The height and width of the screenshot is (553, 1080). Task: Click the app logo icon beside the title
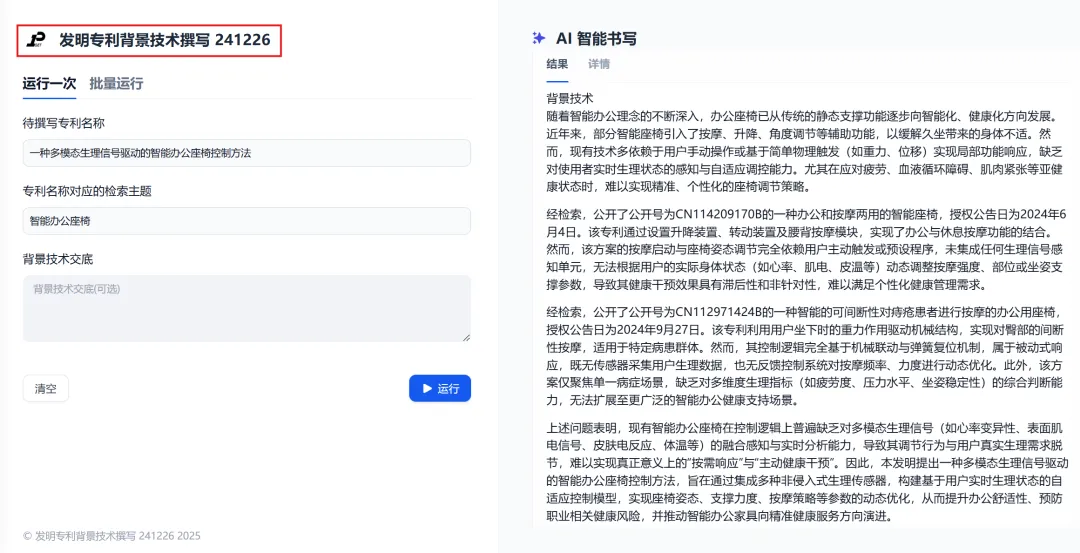(x=36, y=40)
